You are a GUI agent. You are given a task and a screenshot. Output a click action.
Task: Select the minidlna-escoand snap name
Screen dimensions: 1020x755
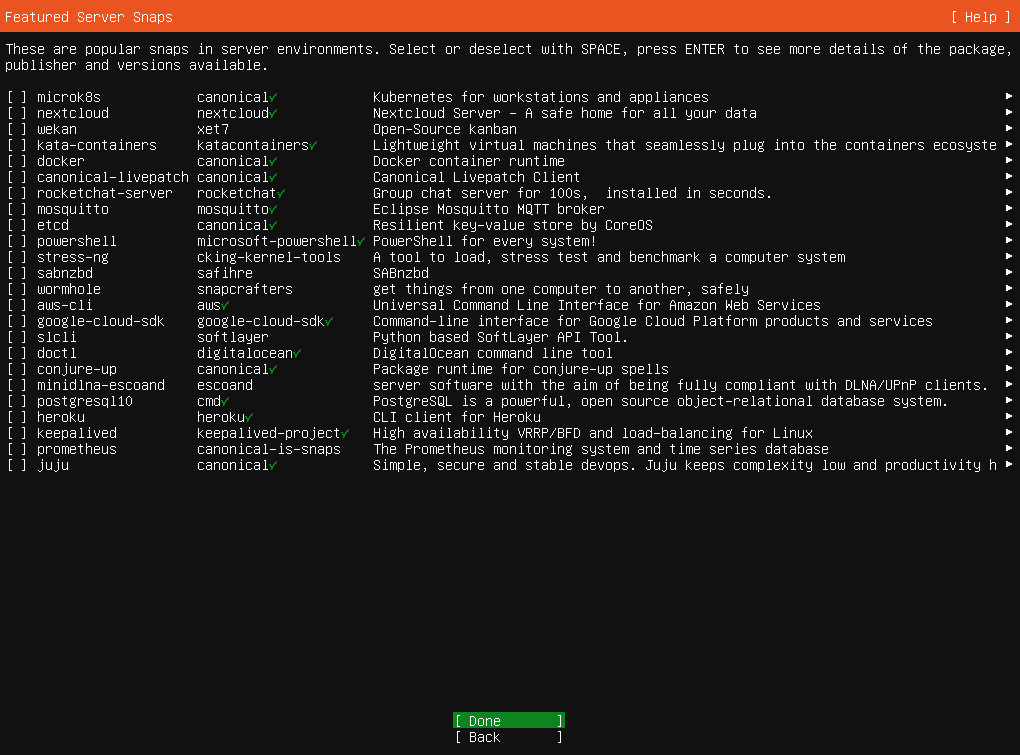click(x=101, y=386)
